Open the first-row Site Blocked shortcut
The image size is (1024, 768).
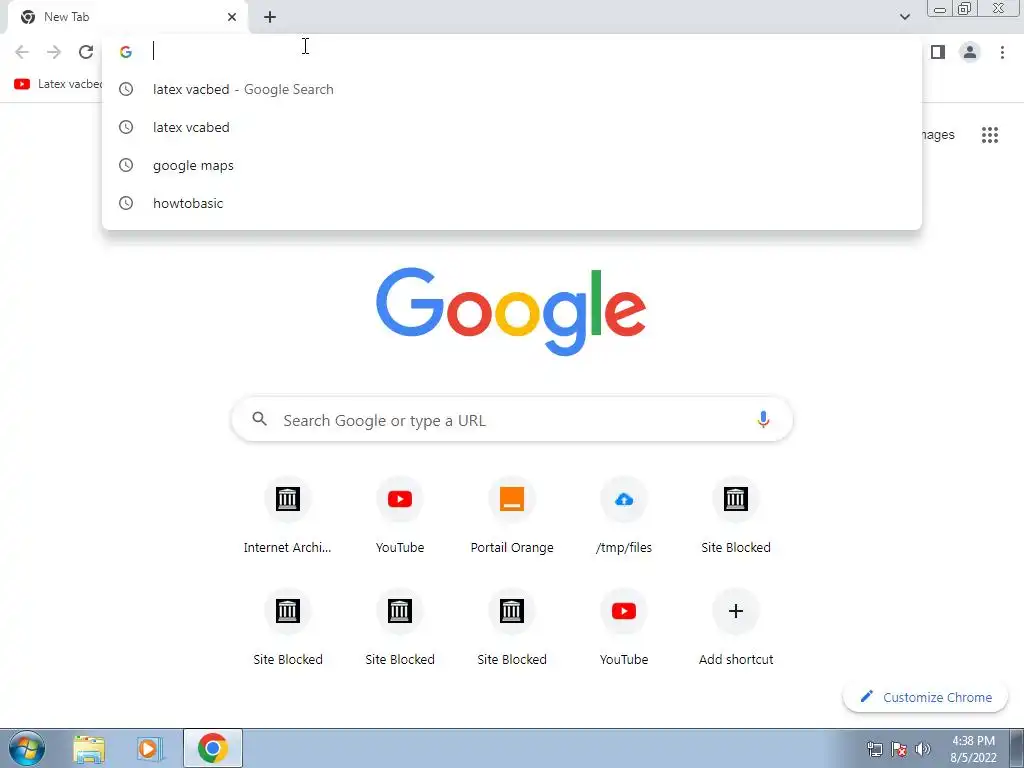point(736,516)
